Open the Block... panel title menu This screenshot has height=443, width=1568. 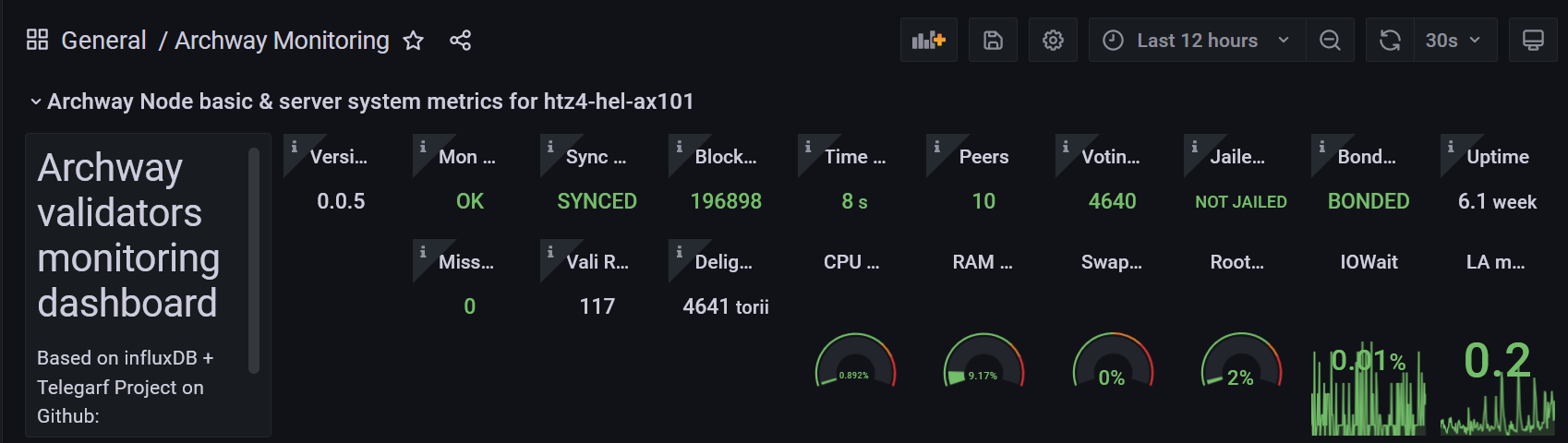click(726, 157)
